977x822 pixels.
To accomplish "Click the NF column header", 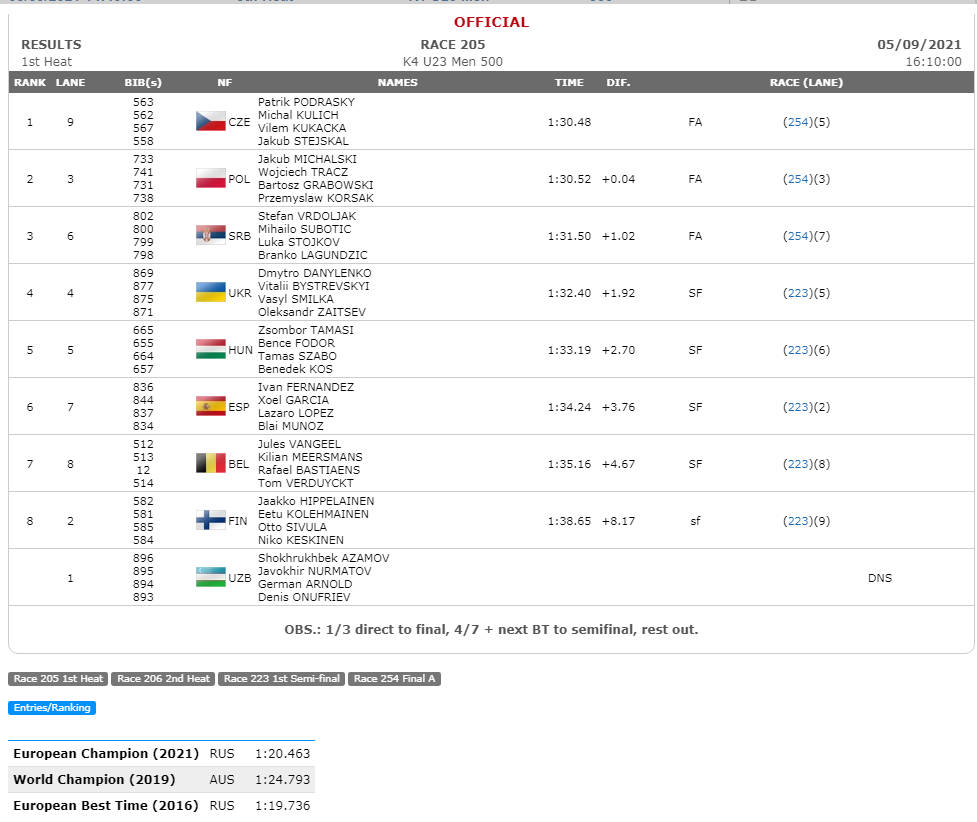I will pyautogui.click(x=224, y=82).
